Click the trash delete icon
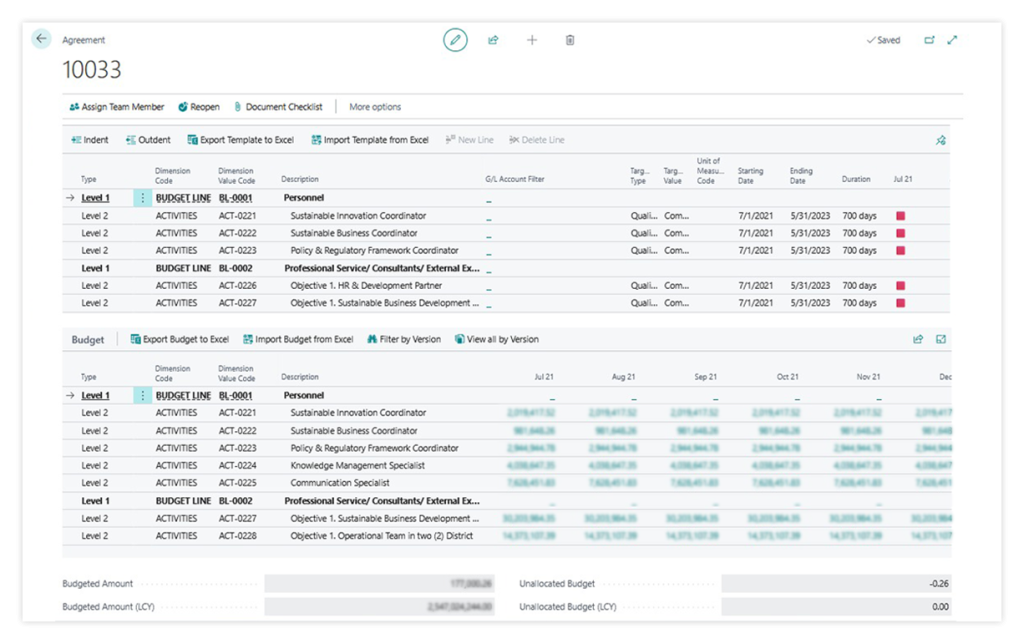The height and width of the screenshot is (644, 1024). (x=569, y=40)
